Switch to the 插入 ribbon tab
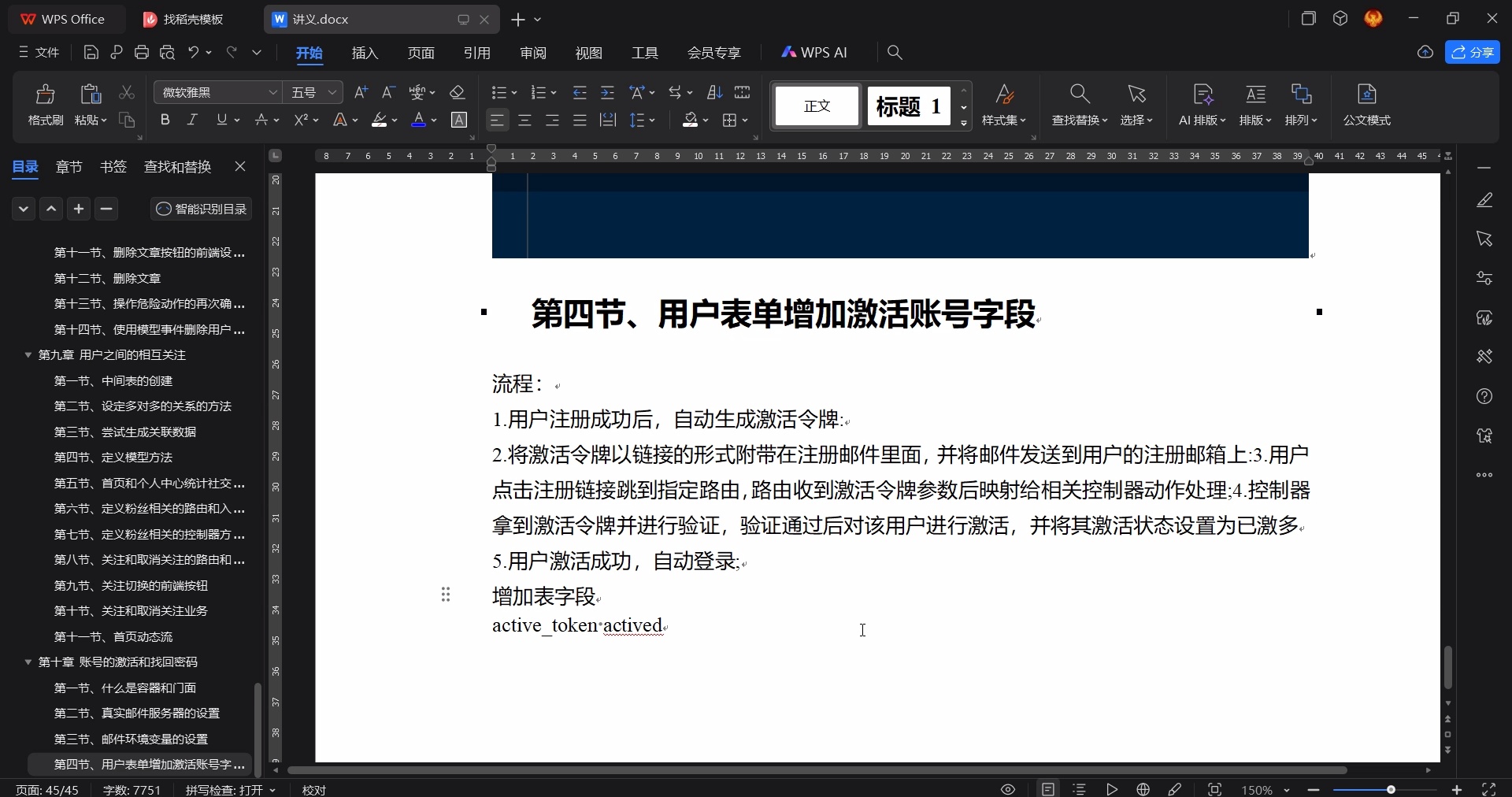 click(363, 53)
